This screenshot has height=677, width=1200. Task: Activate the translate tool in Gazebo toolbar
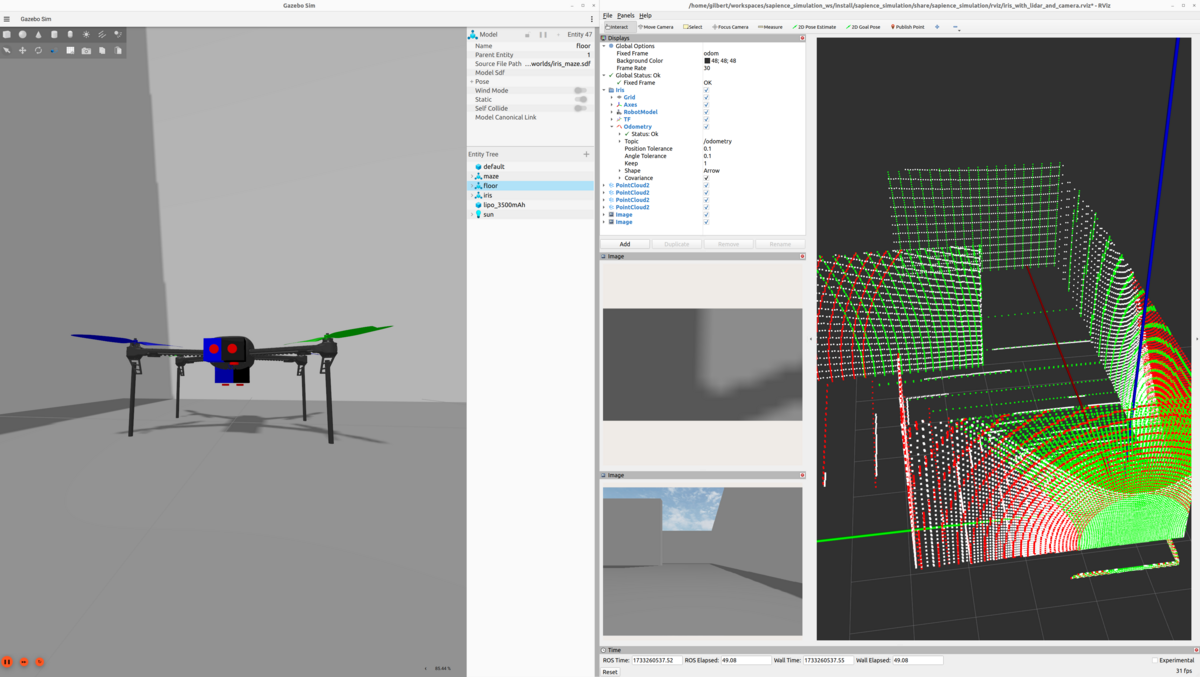coord(22,49)
